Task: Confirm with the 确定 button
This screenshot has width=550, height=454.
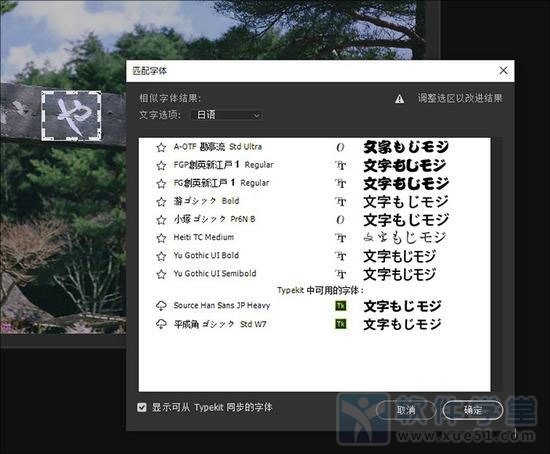Action: pos(473,410)
